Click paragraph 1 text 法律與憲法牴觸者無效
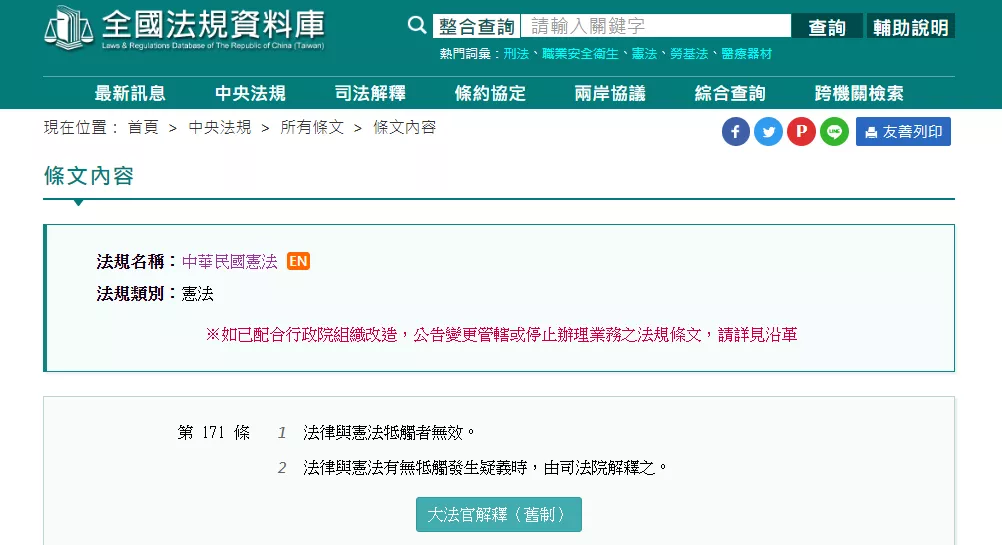This screenshot has width=1002, height=545. (x=389, y=433)
